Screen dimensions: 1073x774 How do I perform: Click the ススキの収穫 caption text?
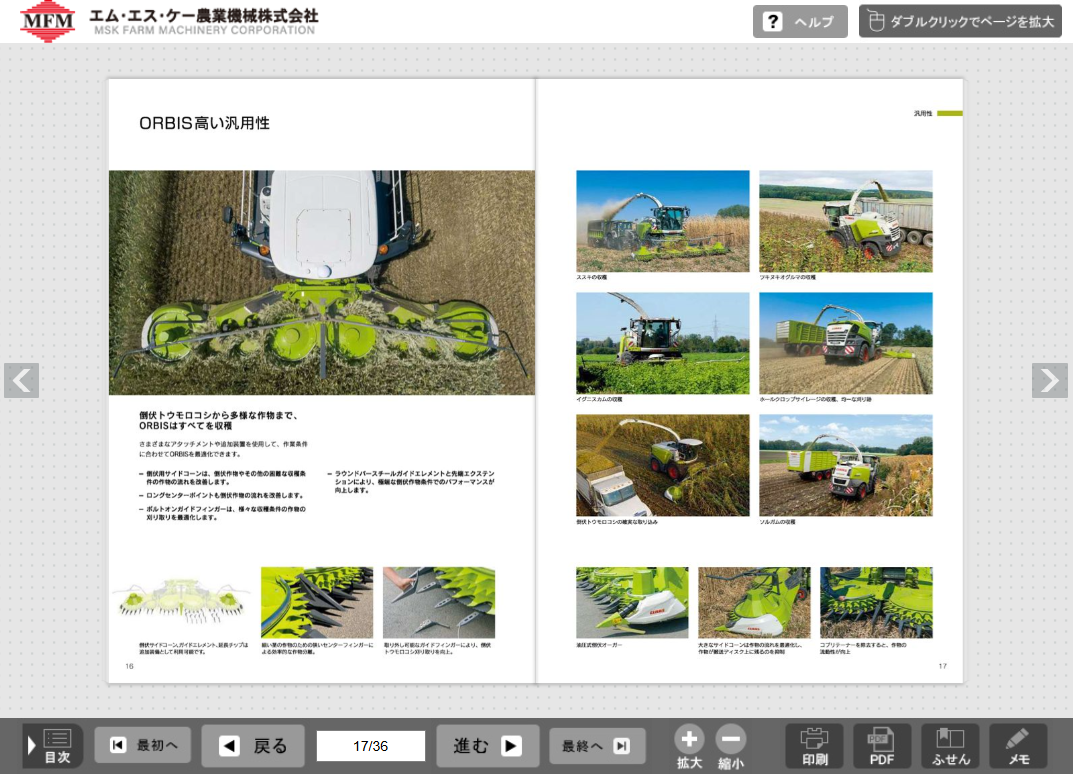point(591,277)
